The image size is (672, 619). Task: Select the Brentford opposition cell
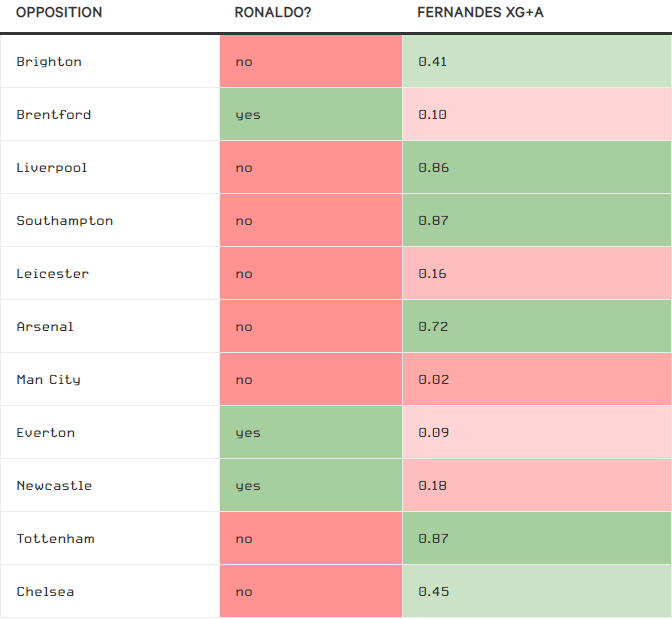tap(54, 115)
